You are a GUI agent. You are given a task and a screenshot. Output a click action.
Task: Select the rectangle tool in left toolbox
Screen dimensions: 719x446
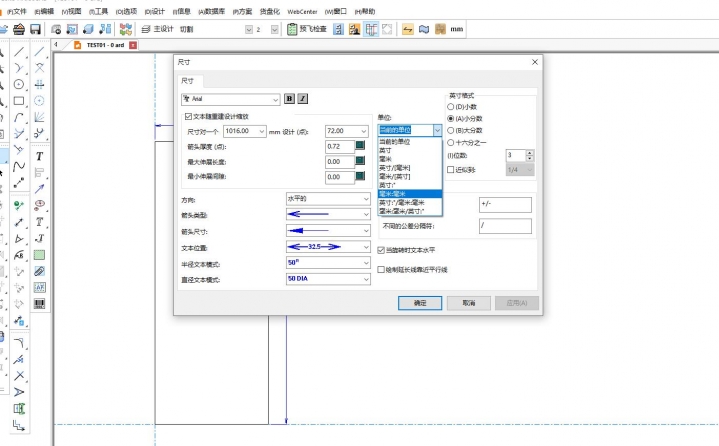tap(19, 101)
